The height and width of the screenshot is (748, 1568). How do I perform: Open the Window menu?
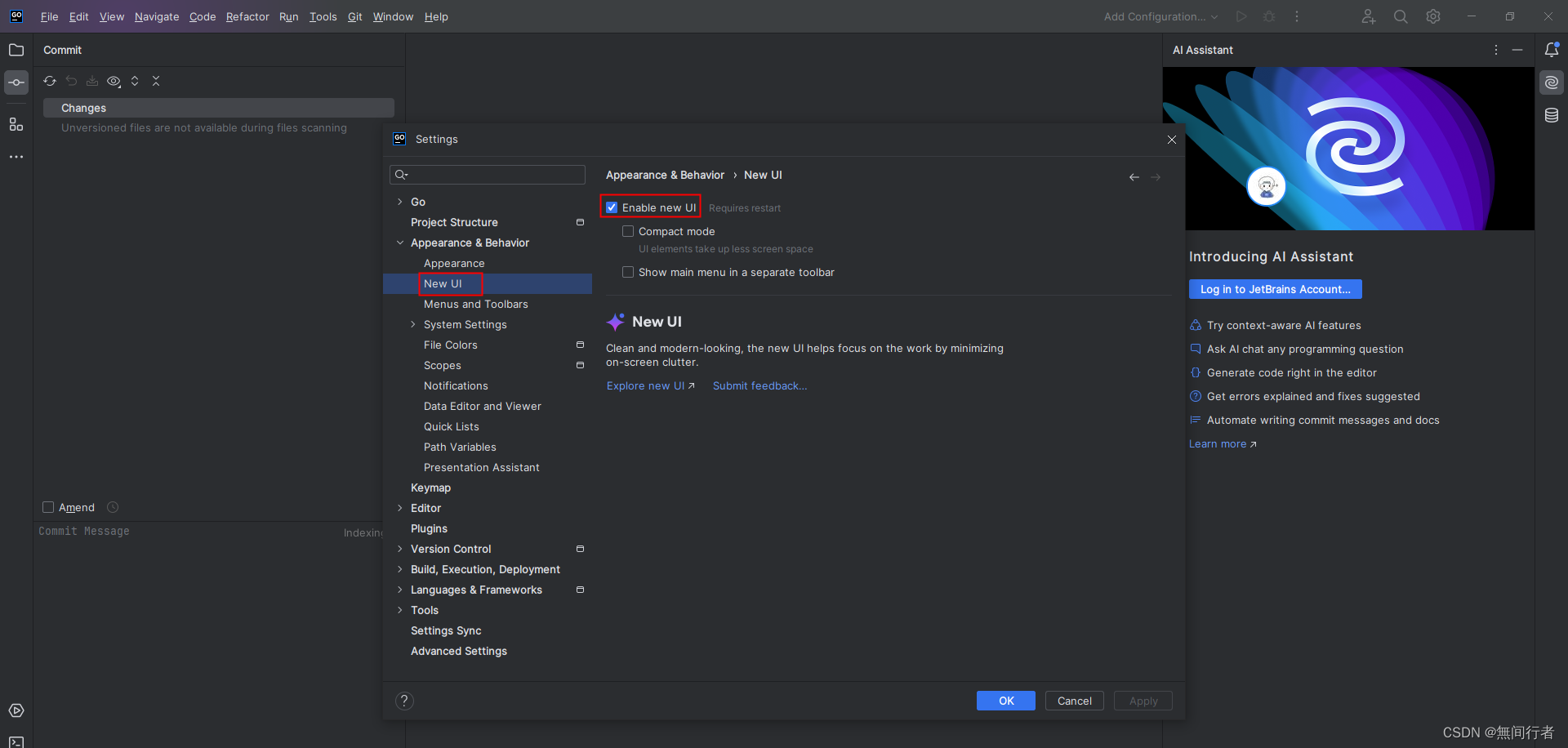click(x=393, y=16)
